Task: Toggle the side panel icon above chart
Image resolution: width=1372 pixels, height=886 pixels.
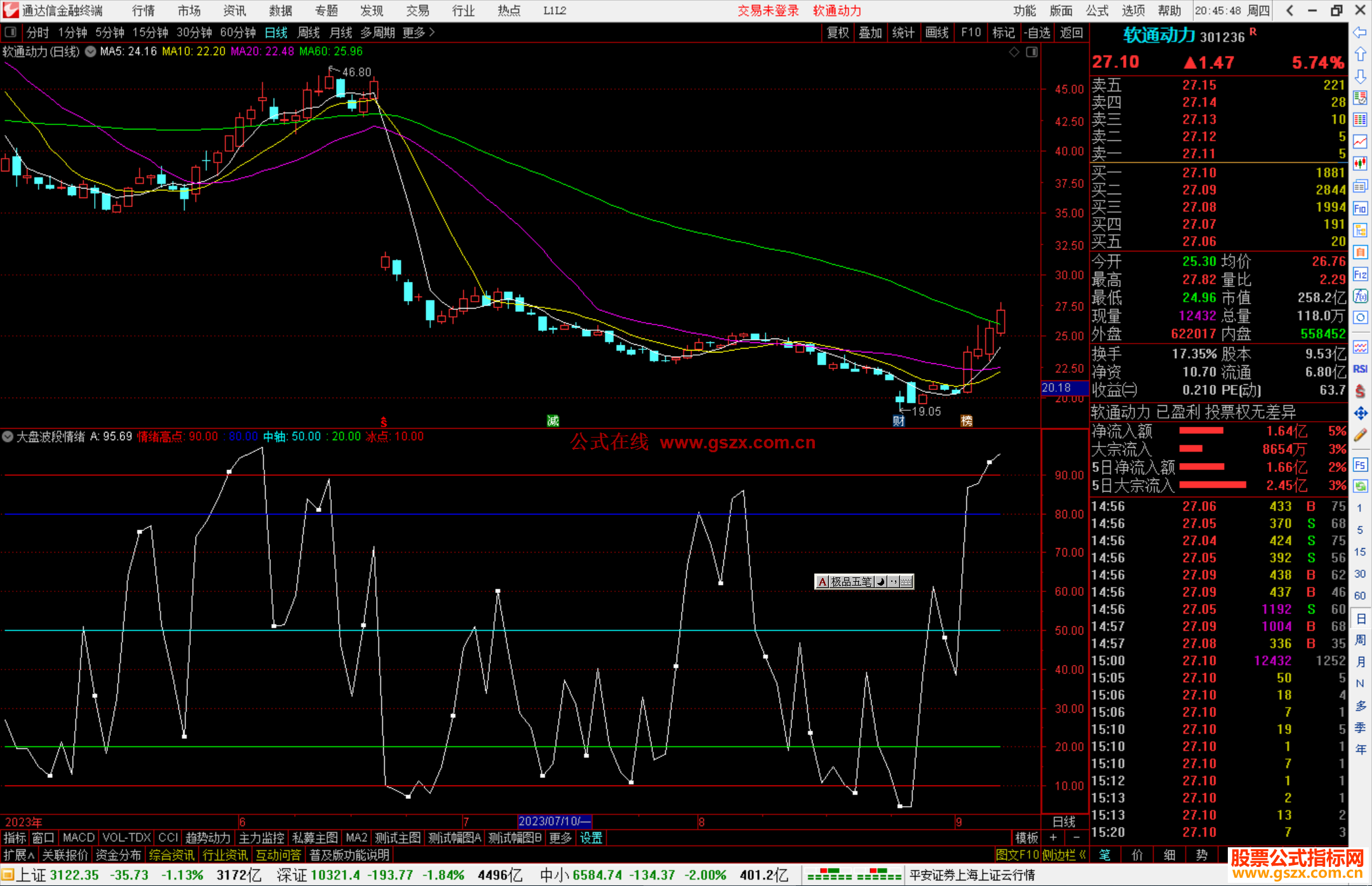Action: point(1032,52)
